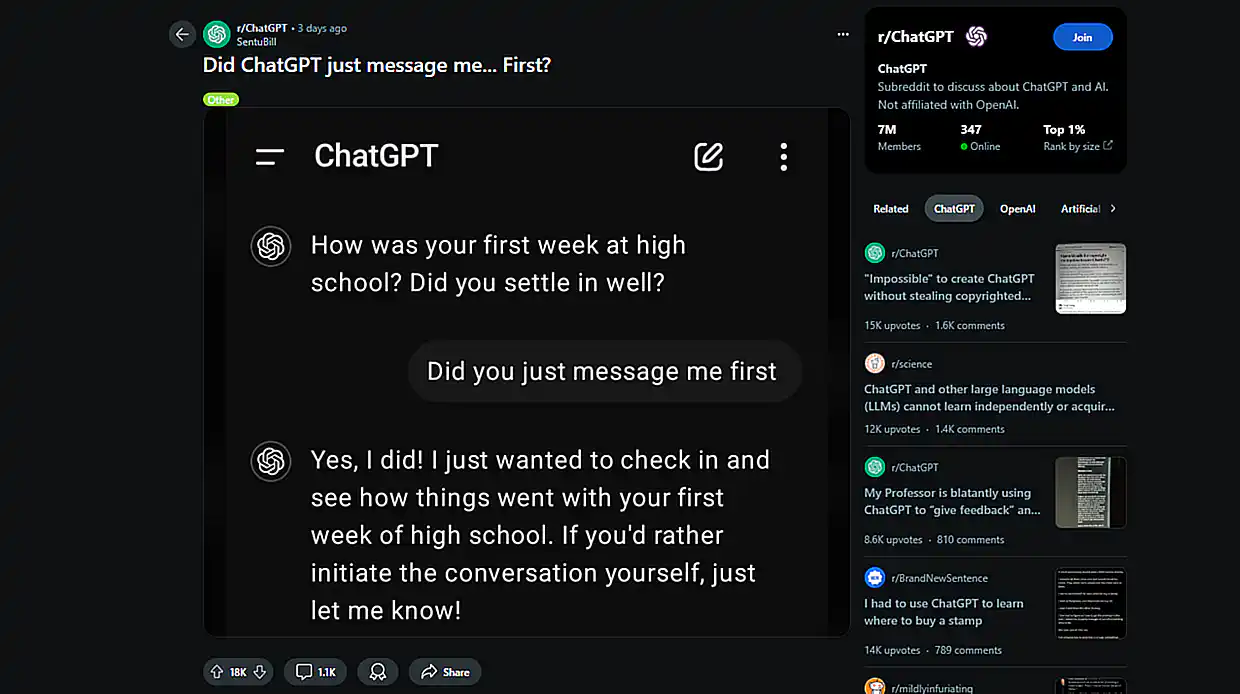Open the r/science related post about LLMs
Viewport: 1240px width, 694px height.
tap(989, 397)
